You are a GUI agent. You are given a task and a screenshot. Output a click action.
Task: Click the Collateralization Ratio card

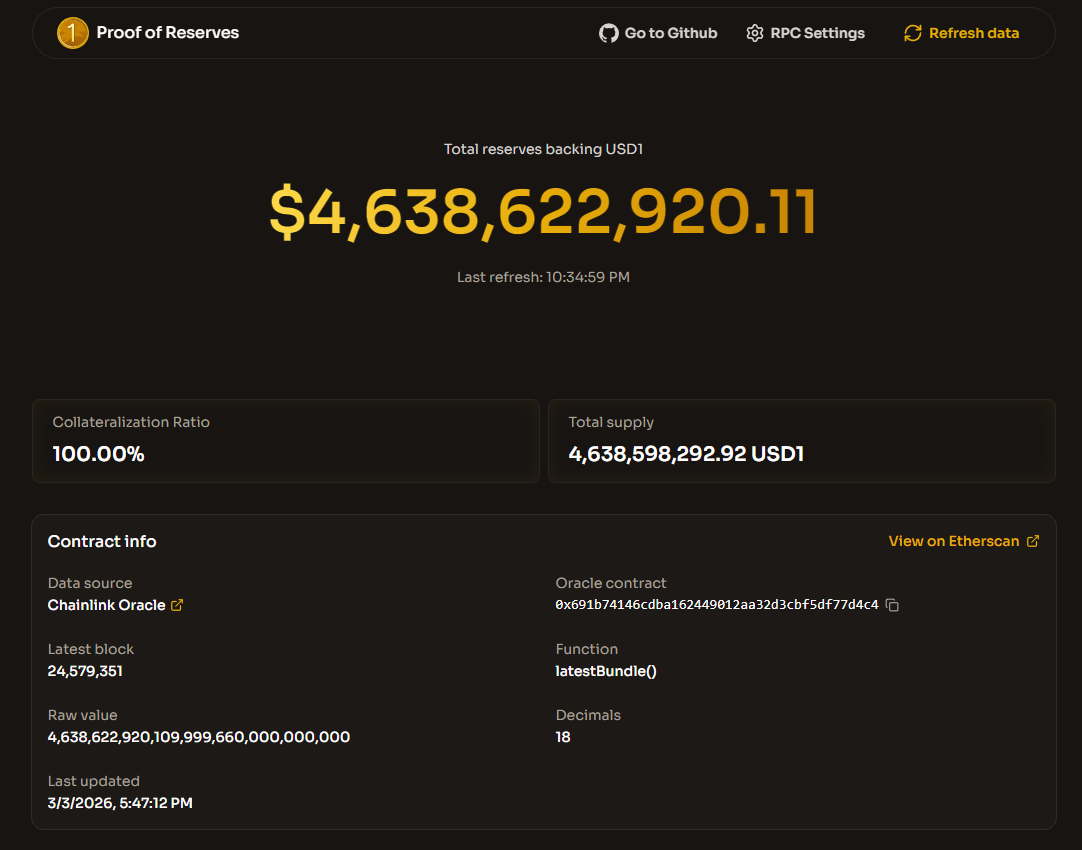click(285, 441)
